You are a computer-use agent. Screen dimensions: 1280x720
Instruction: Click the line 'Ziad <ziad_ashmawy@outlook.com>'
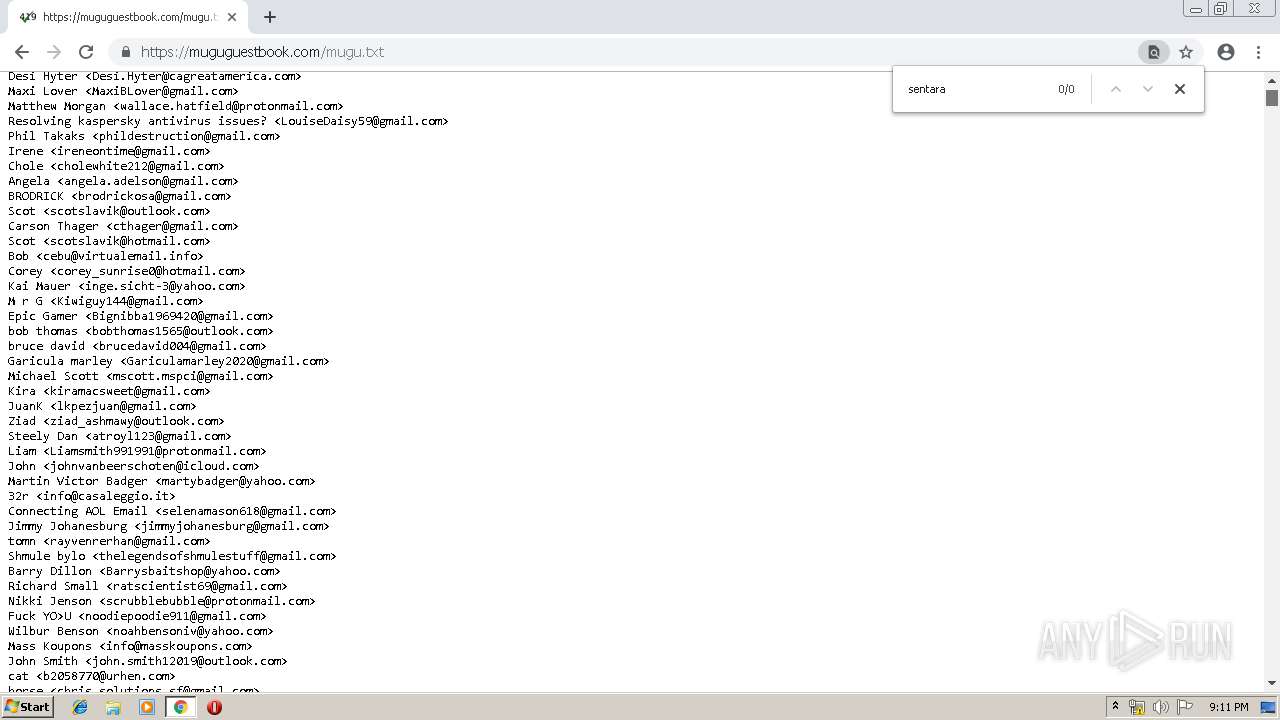pyautogui.click(x=116, y=421)
